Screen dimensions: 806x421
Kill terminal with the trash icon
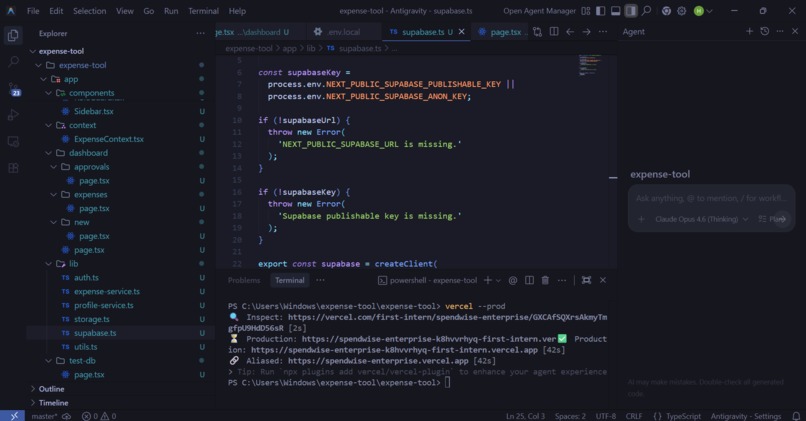pos(545,280)
